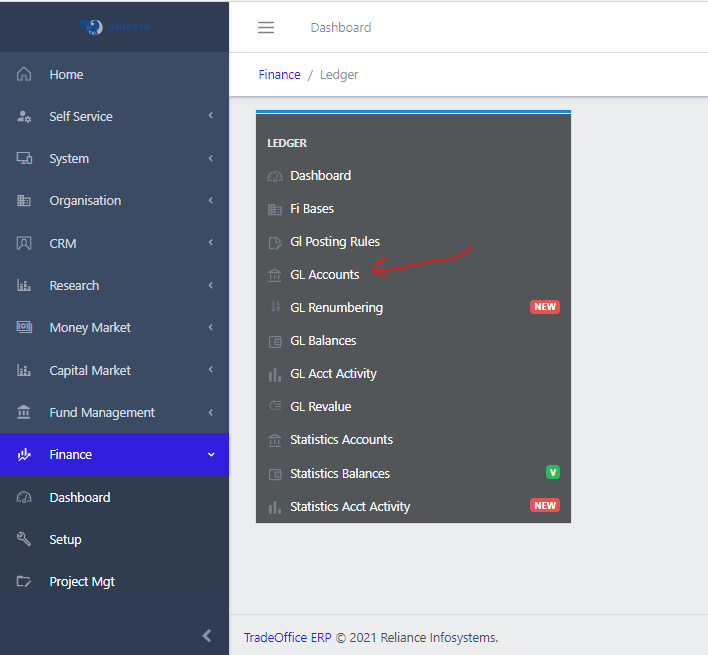Expand the Research menu chevron
The image size is (708, 655).
(x=211, y=285)
